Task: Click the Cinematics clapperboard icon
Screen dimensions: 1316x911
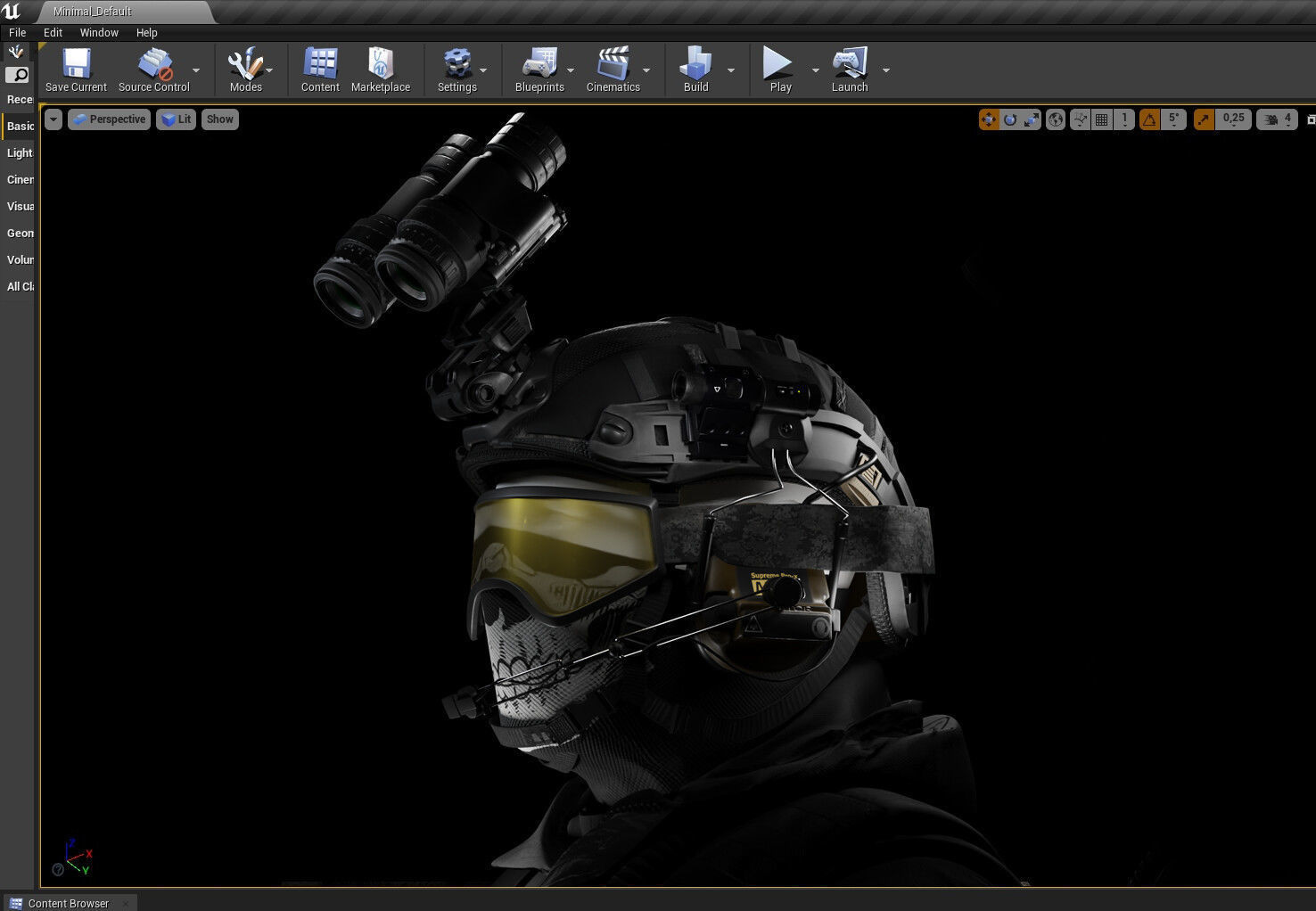Action: (613, 63)
